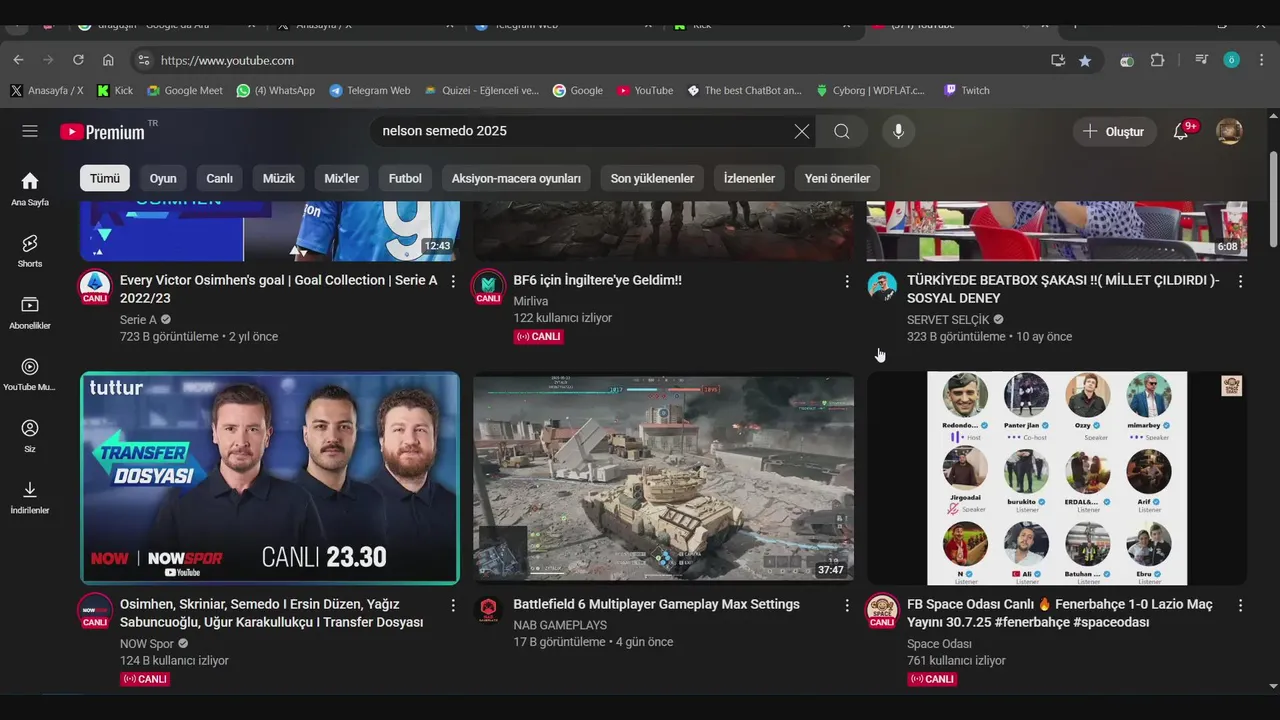Open İndirilenler in sidebar
Screen dimensions: 1280x720
[30, 496]
